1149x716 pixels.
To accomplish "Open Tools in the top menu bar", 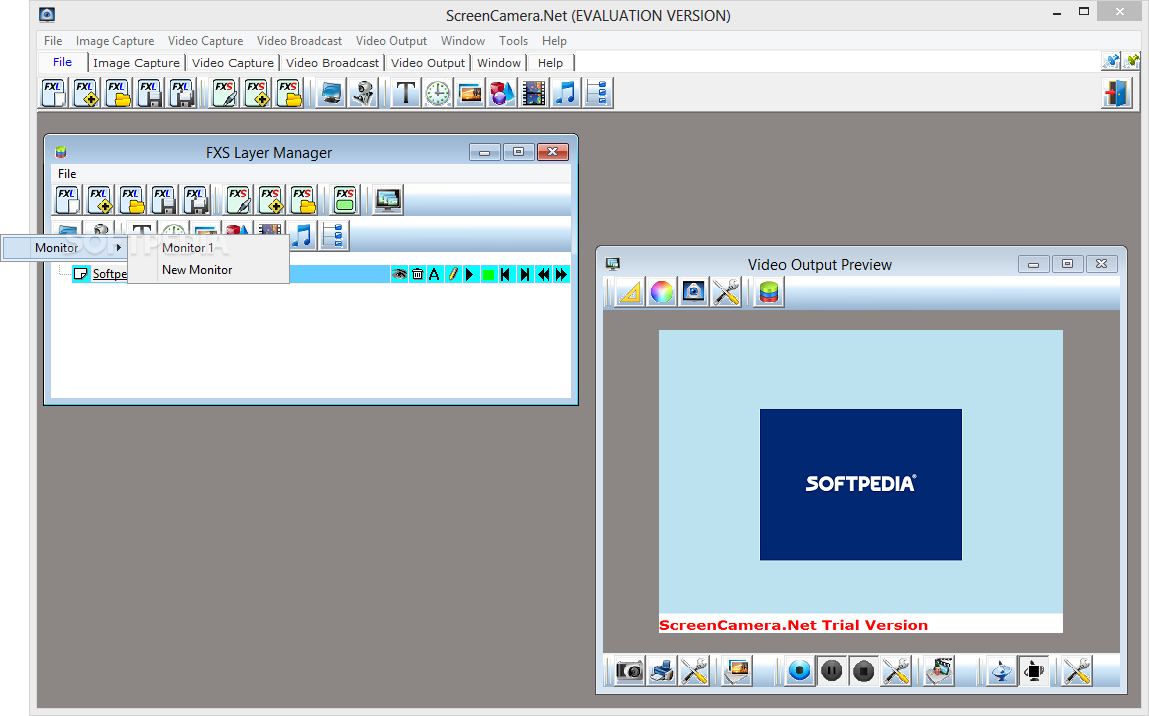I will [513, 41].
